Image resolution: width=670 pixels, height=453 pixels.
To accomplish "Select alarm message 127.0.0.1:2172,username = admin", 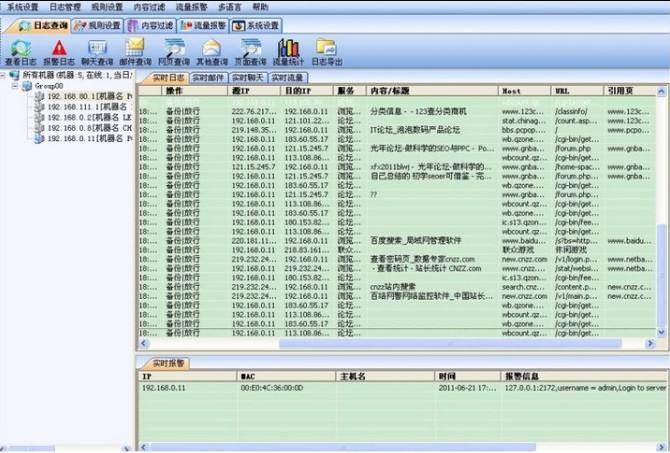I will click(585, 388).
